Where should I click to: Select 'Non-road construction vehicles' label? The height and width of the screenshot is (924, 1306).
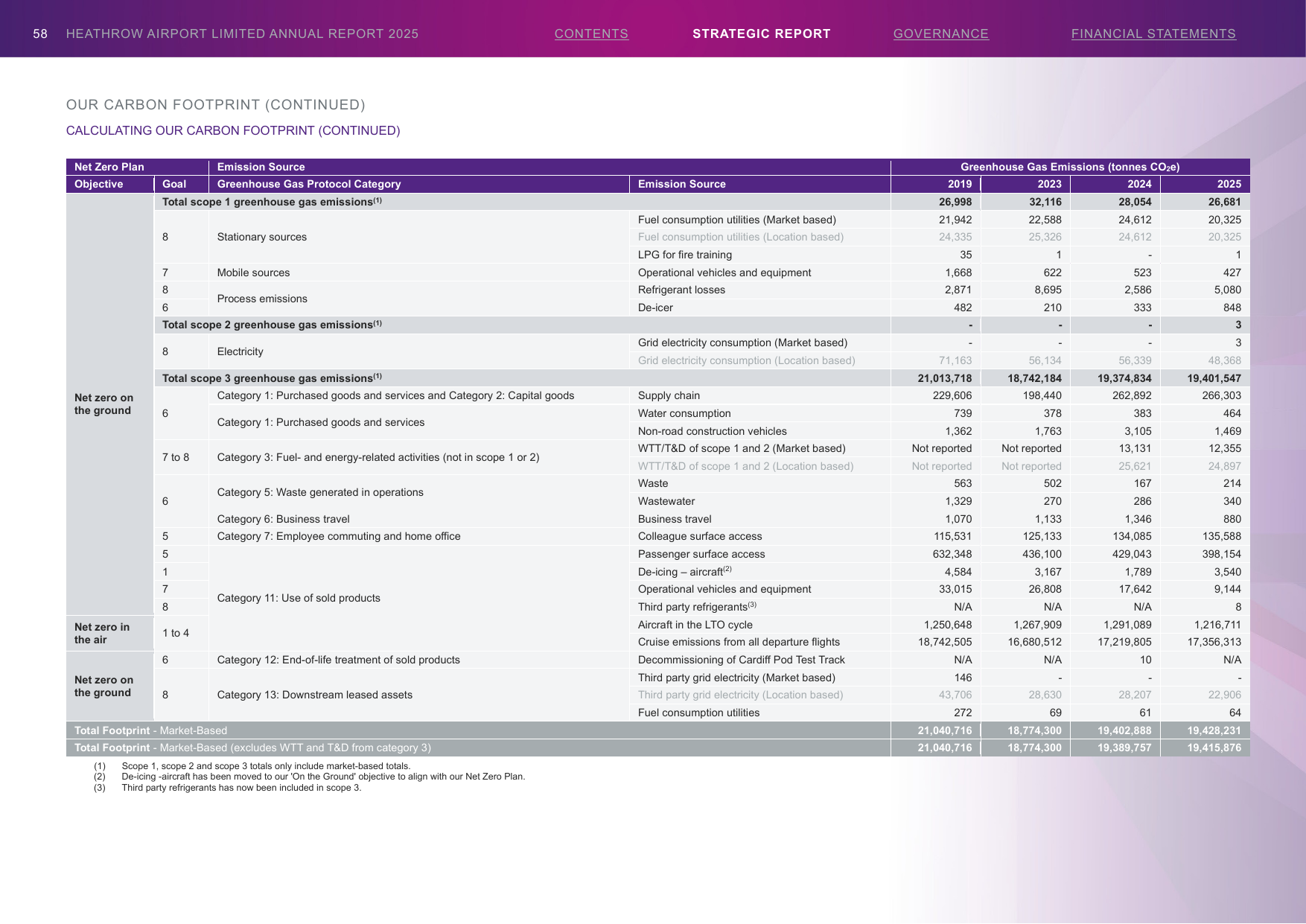click(713, 431)
